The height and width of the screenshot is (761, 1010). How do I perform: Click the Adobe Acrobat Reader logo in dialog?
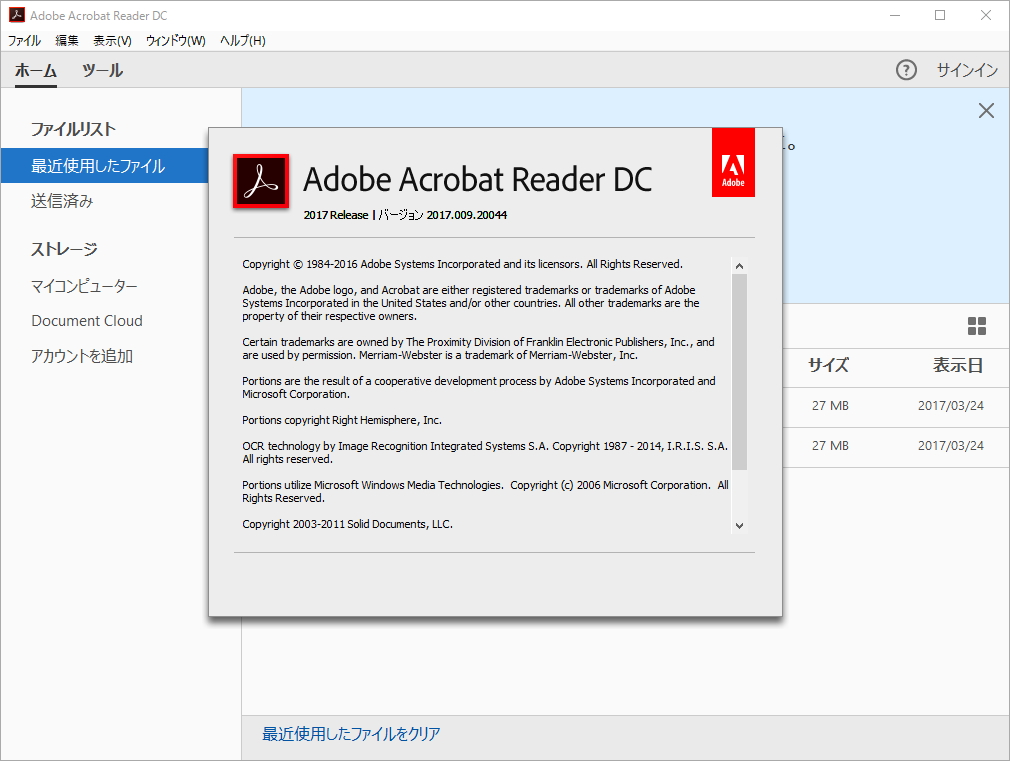point(260,181)
